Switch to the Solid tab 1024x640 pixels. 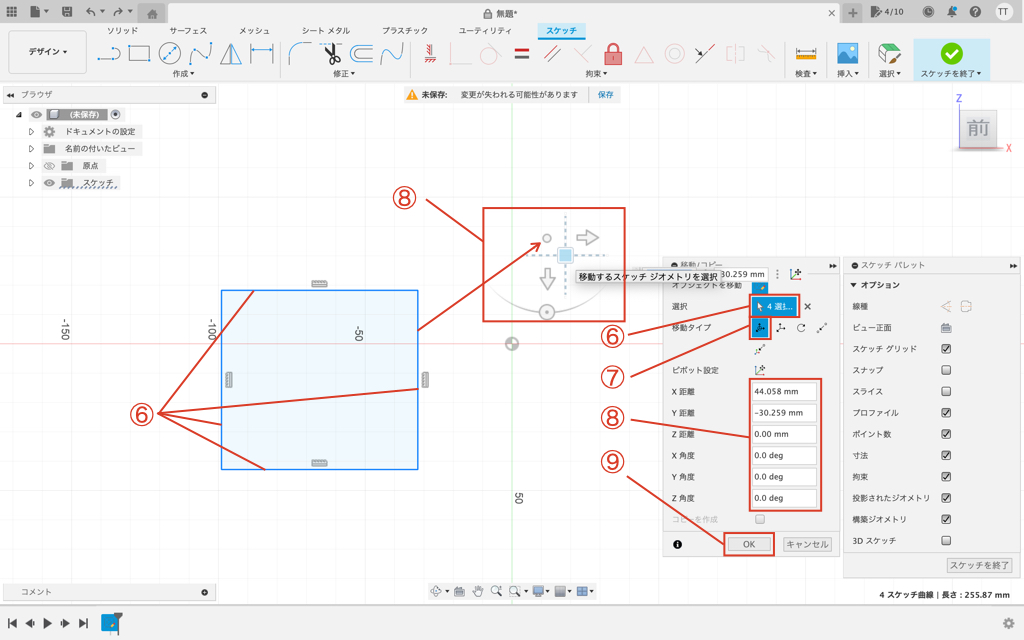point(122,31)
